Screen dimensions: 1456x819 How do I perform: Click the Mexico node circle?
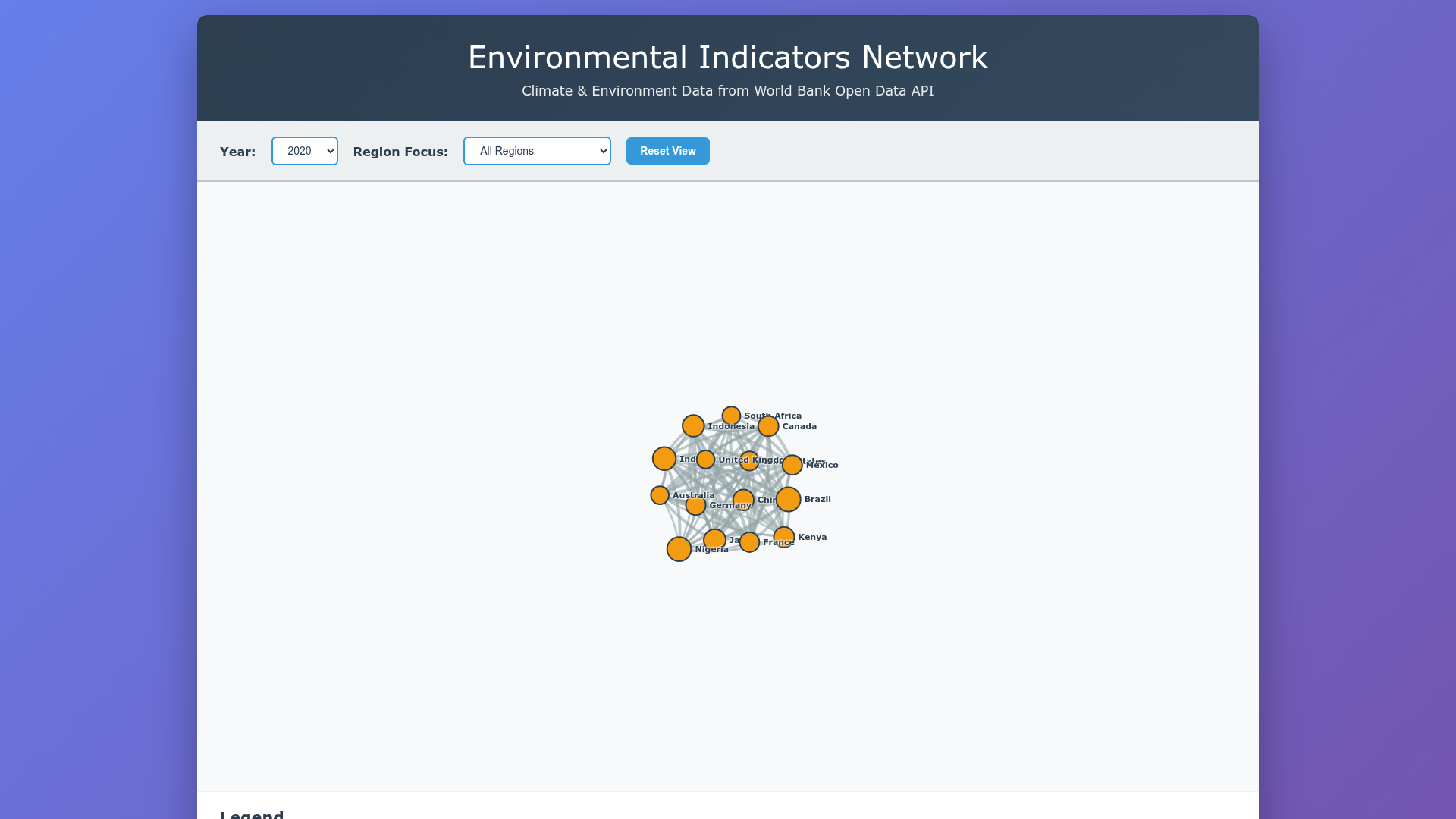tap(792, 465)
